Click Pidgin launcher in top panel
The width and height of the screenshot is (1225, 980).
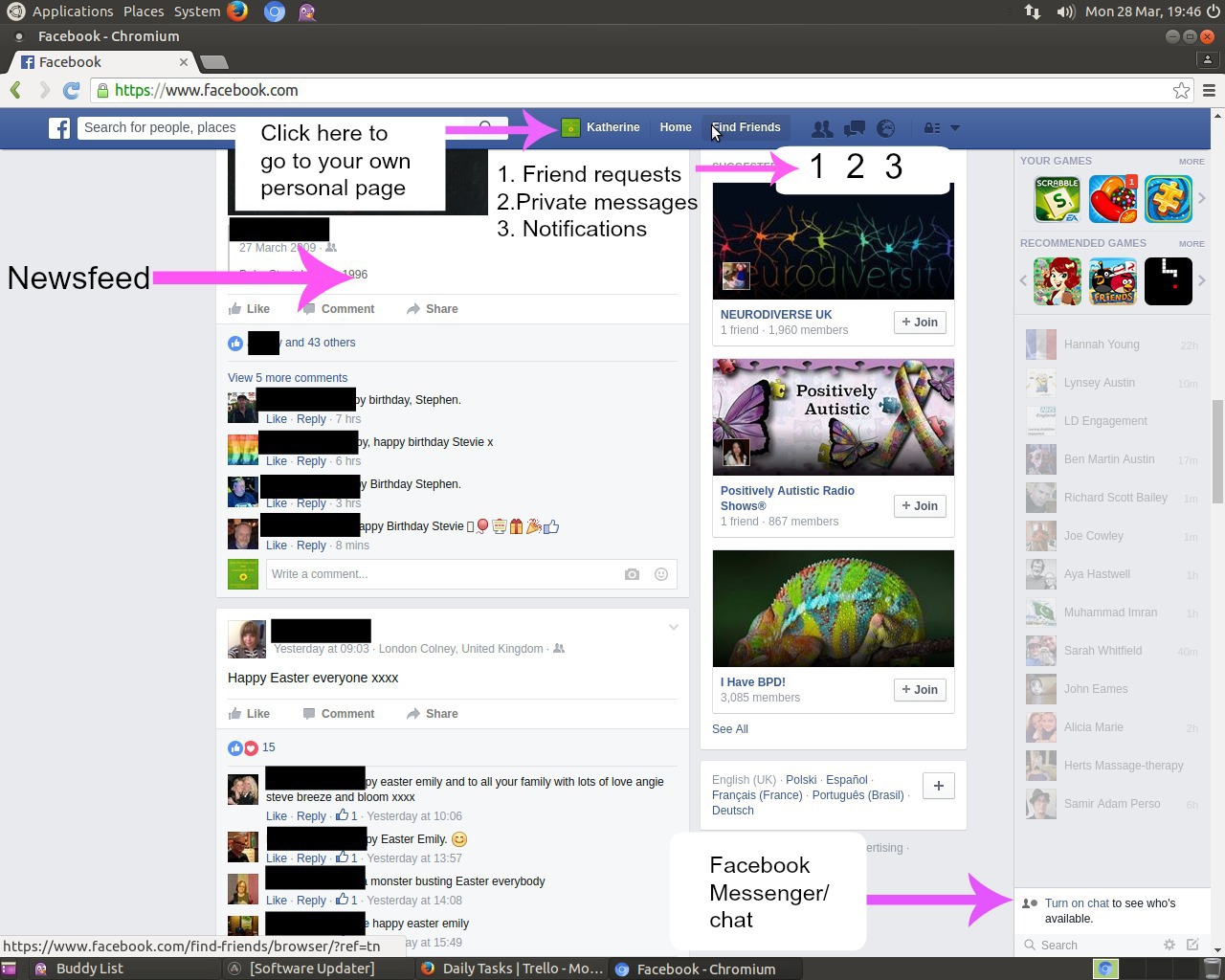click(x=307, y=11)
